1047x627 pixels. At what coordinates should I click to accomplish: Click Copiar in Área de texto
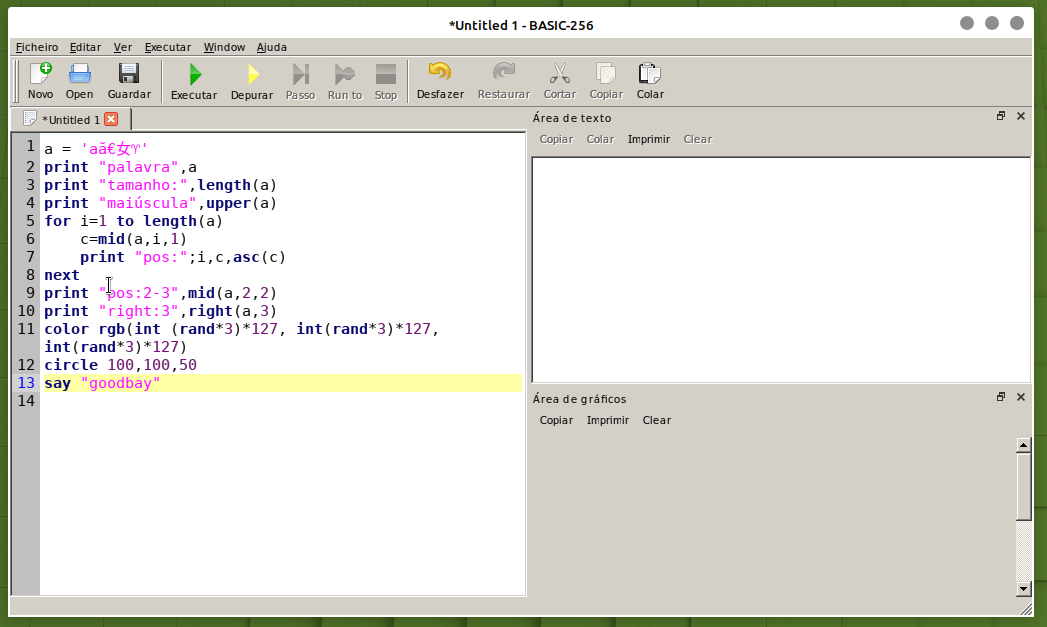tap(556, 140)
